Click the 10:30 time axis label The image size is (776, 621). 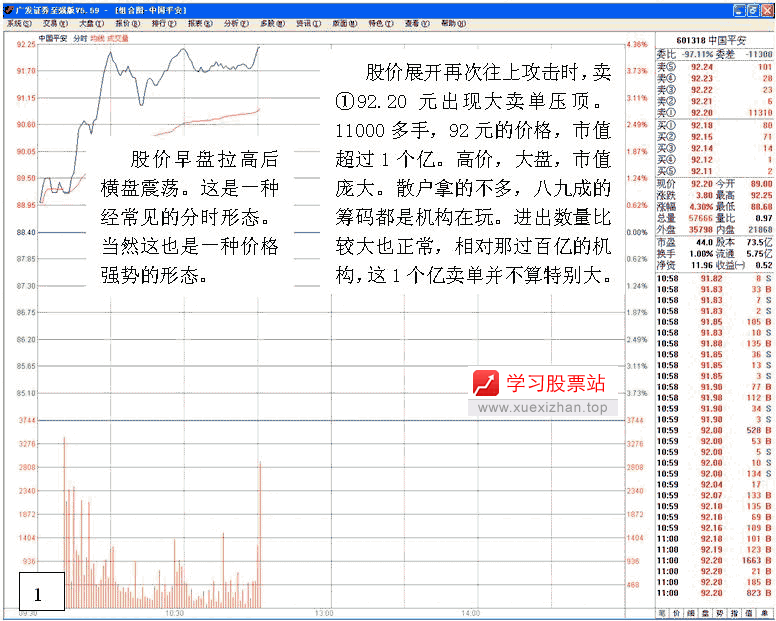(175, 613)
